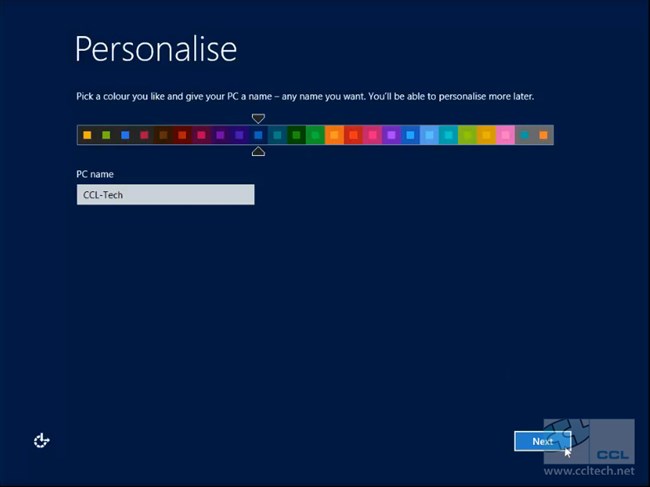Pick dark gray swatch with yellow square

pyautogui.click(x=87, y=135)
